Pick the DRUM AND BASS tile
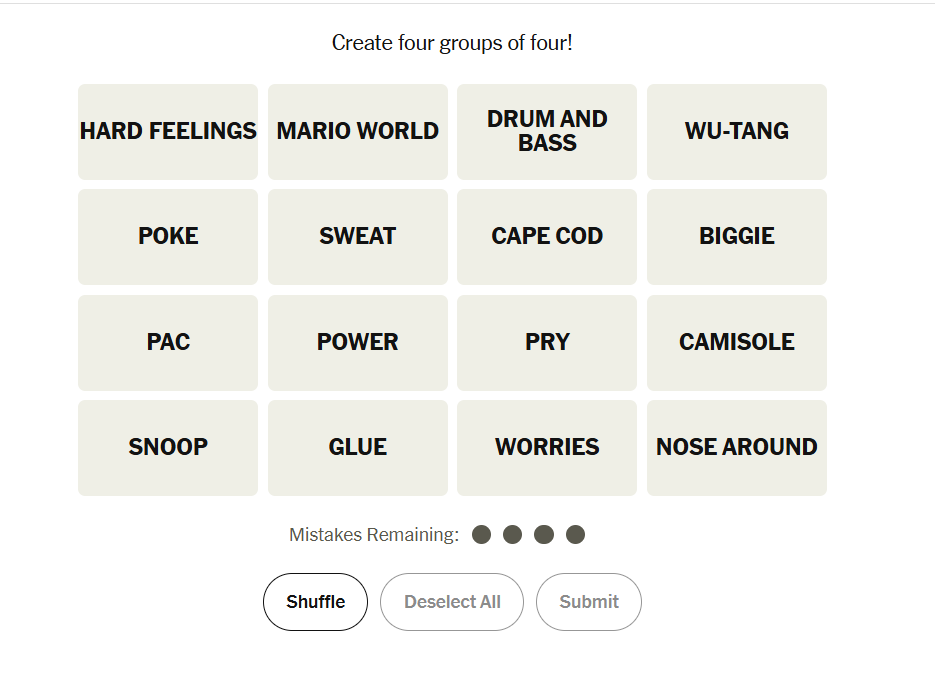Screen dimensions: 935x685 [547, 132]
